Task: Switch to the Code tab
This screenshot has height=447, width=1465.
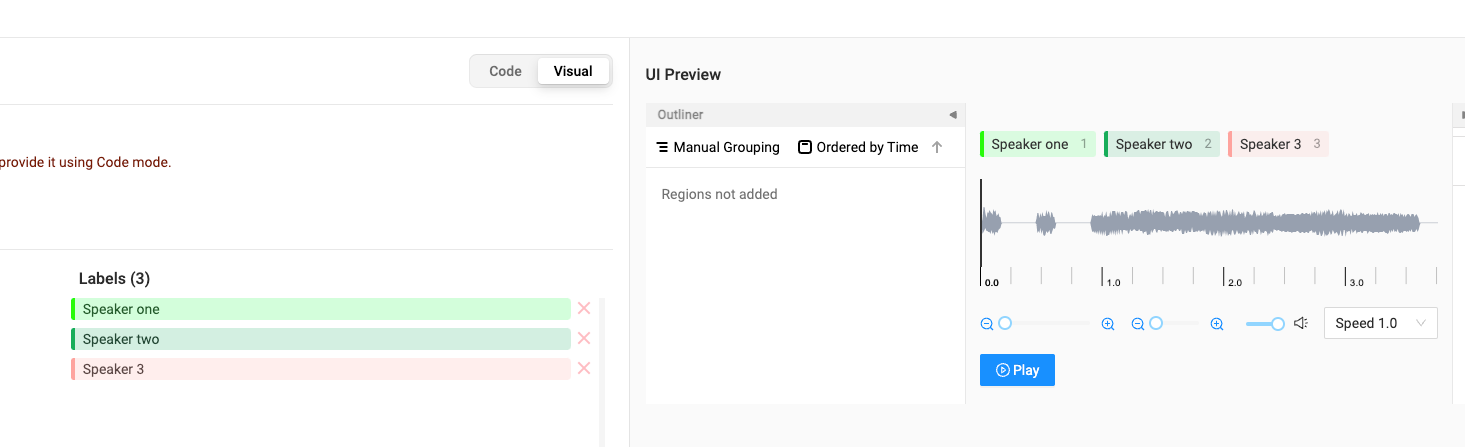Action: pos(505,71)
